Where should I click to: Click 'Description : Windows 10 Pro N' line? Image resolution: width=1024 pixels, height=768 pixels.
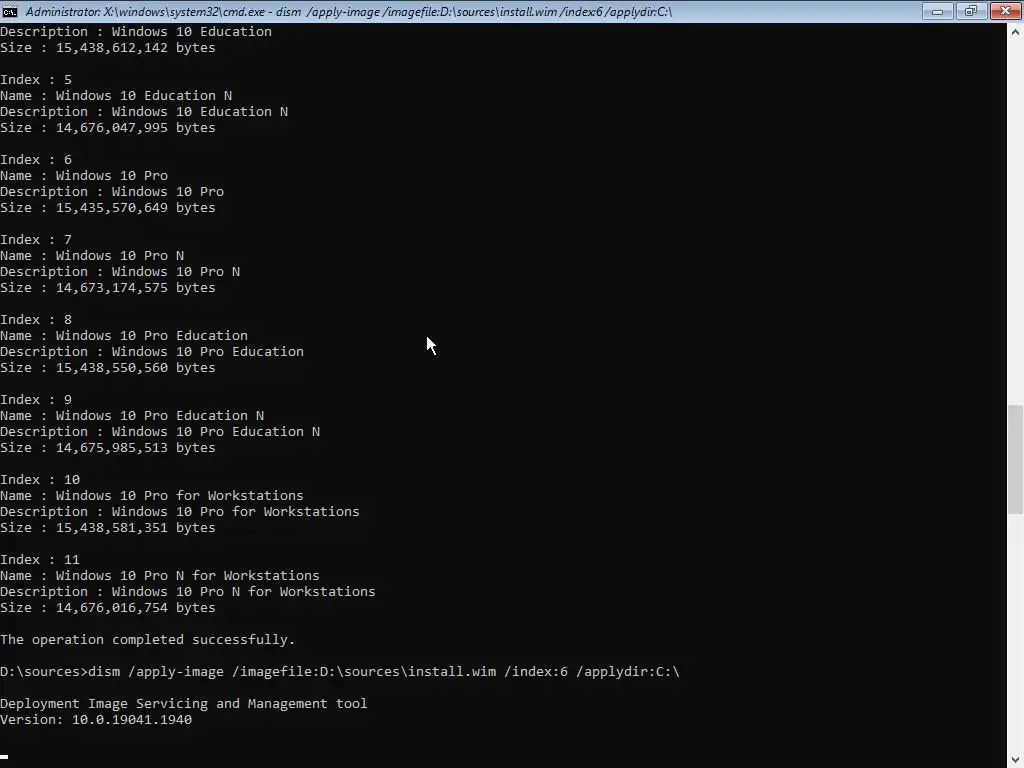click(x=120, y=272)
